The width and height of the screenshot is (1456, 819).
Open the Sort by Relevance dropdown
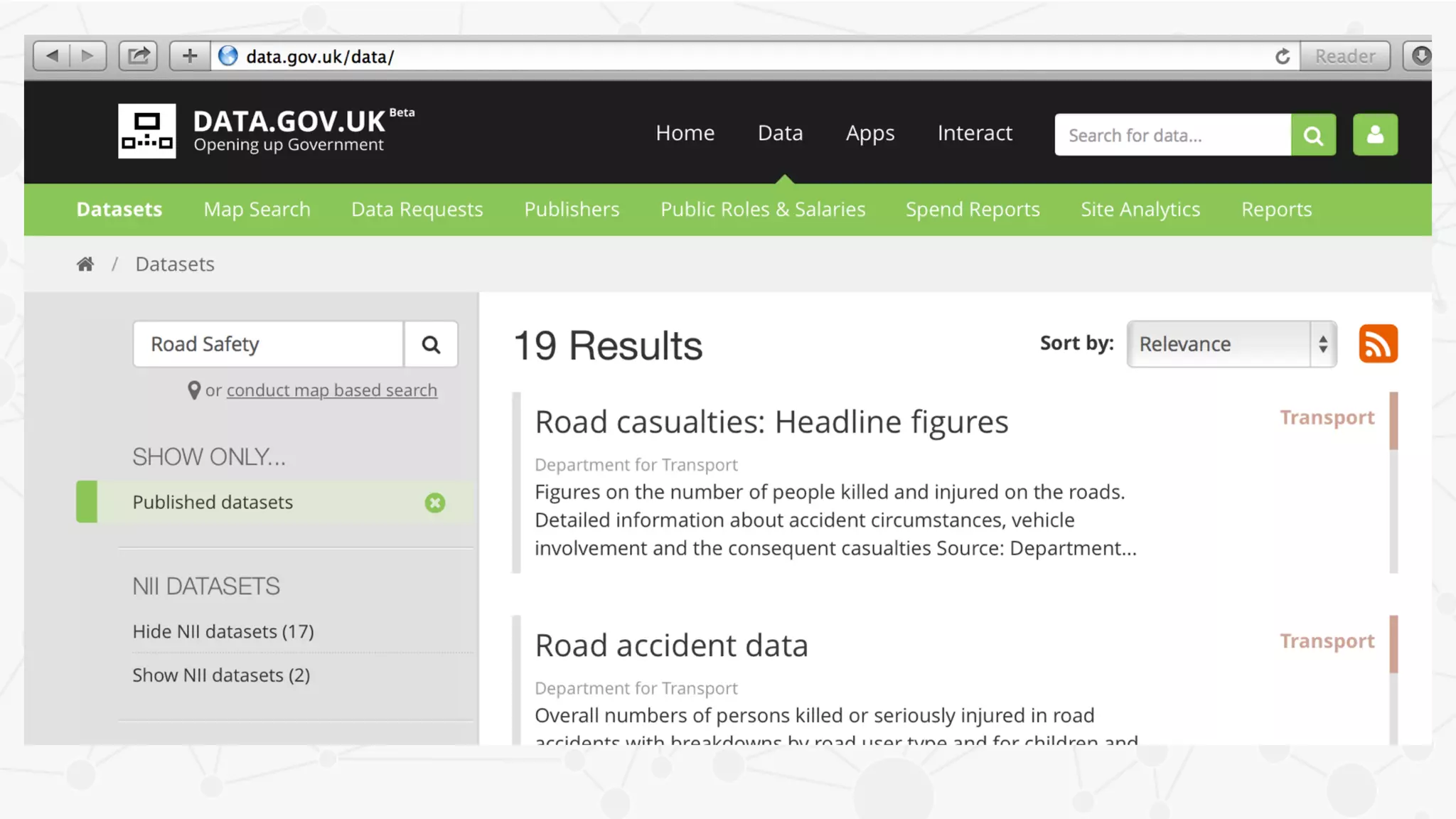point(1219,344)
